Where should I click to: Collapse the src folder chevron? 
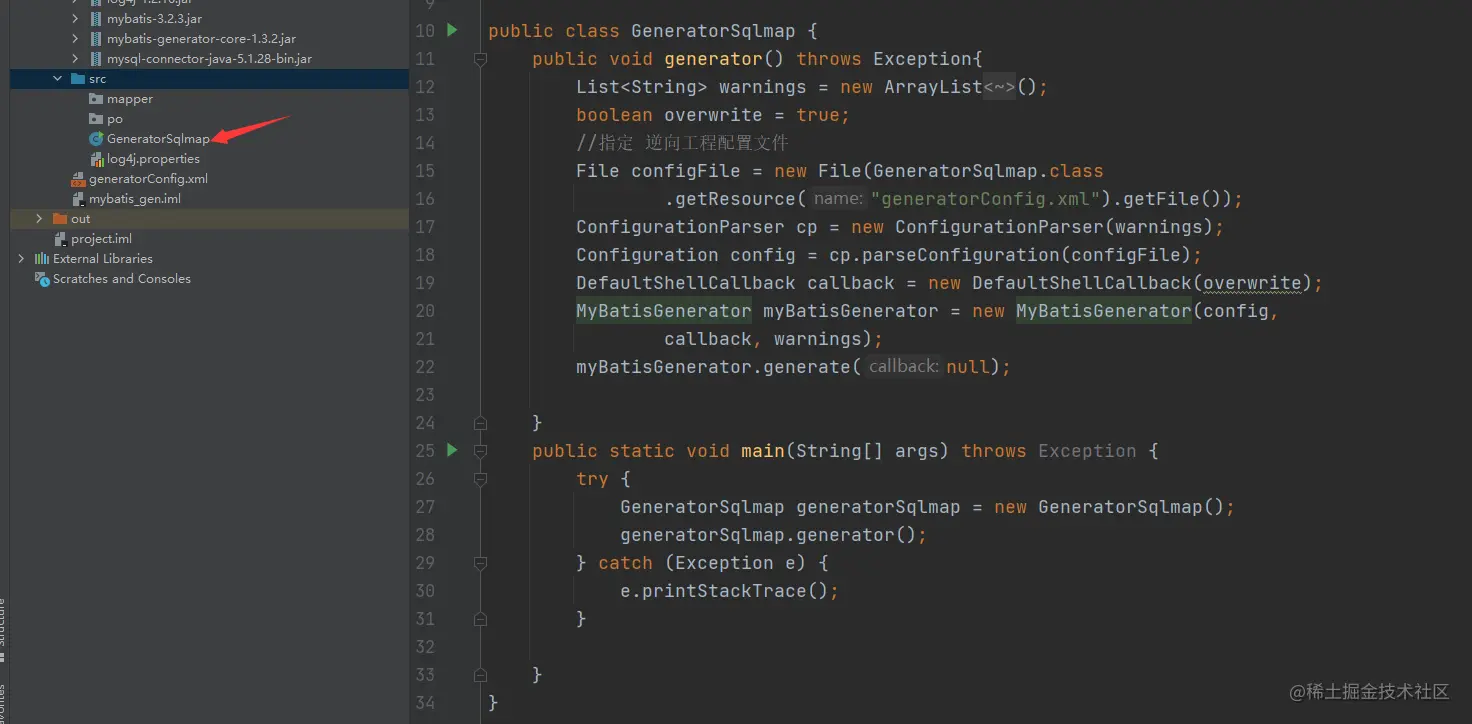point(58,79)
